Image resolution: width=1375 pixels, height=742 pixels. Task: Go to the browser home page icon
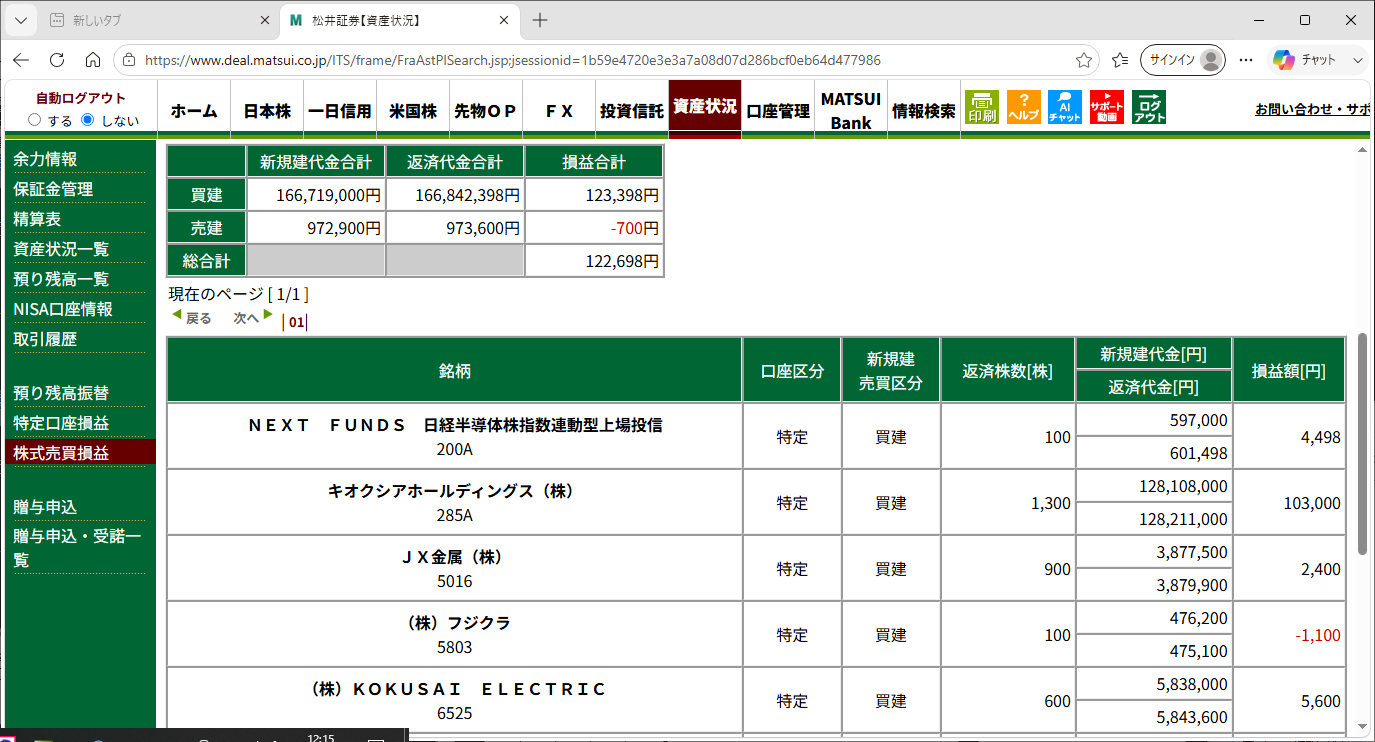[x=93, y=60]
